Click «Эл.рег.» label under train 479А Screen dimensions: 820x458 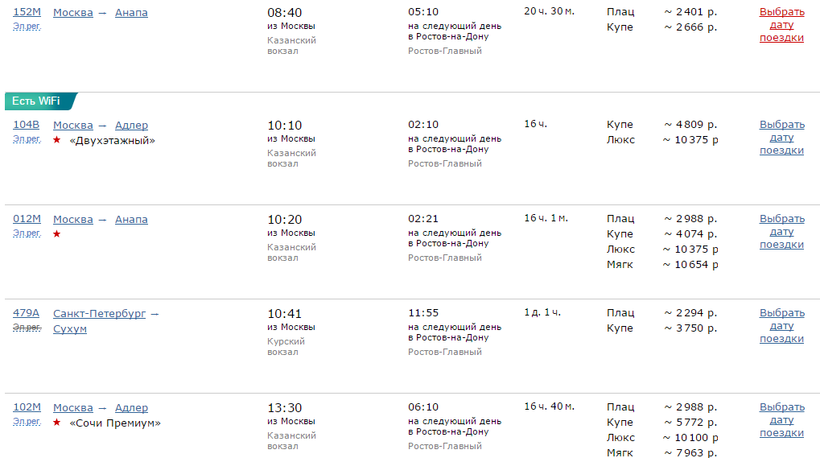click(x=27, y=328)
